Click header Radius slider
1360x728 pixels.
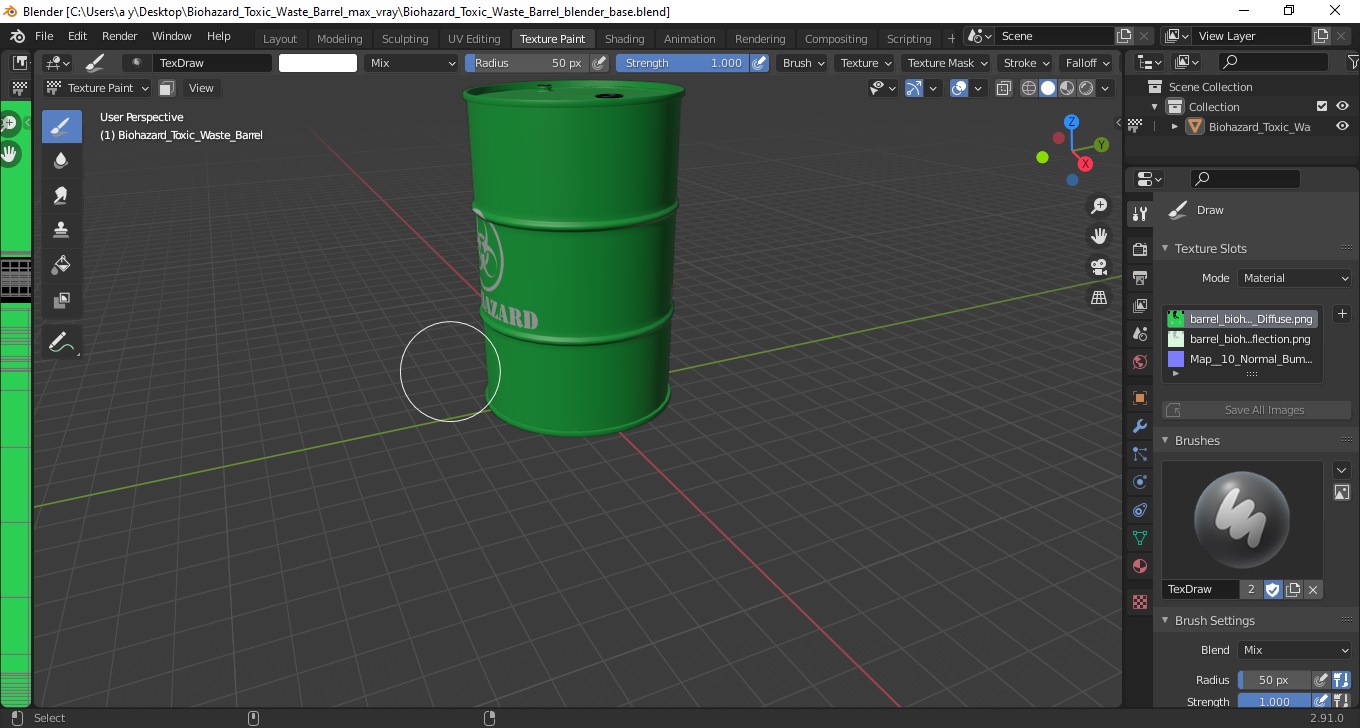click(x=527, y=63)
